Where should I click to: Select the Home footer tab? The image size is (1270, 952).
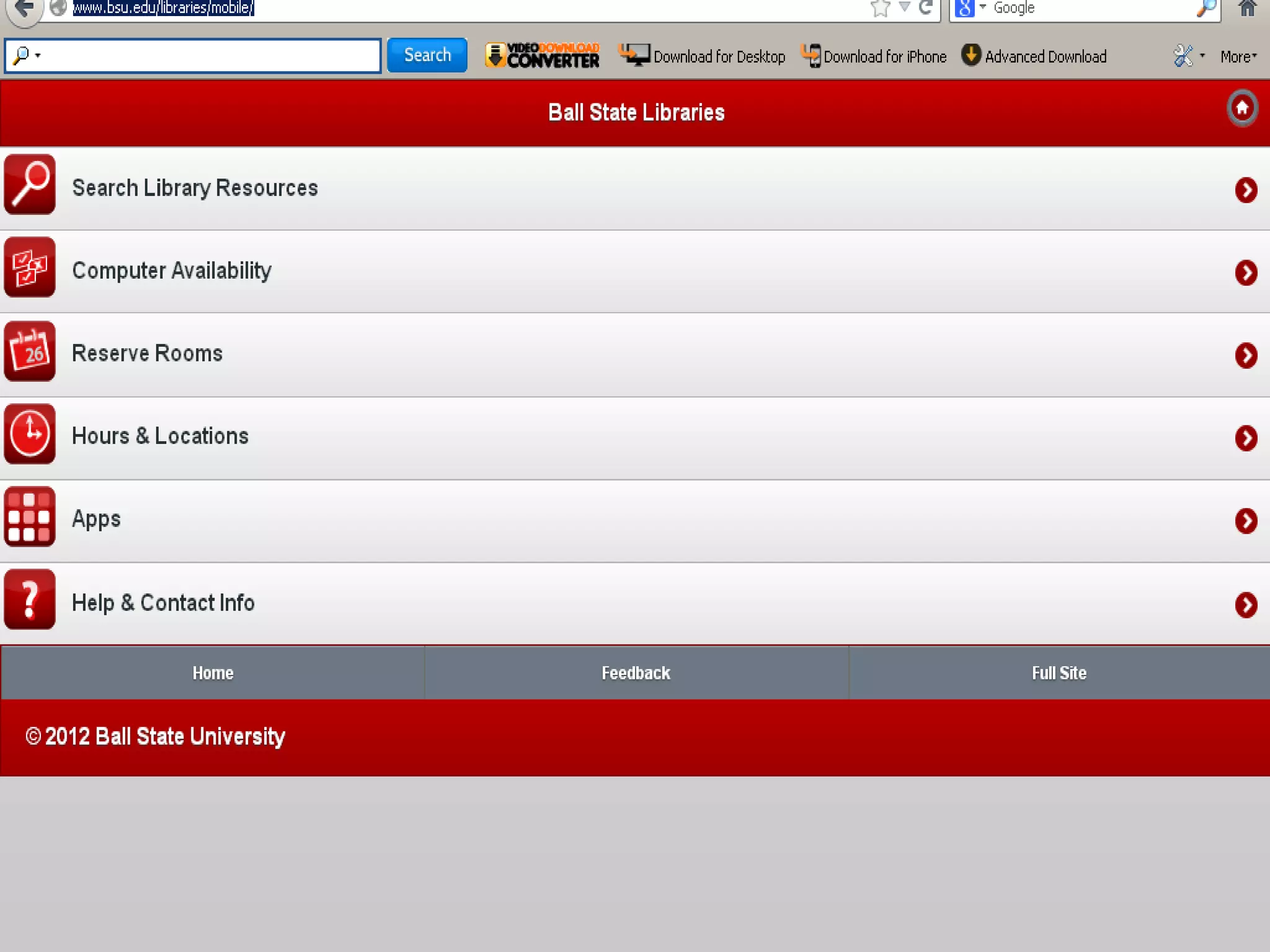[x=213, y=673]
